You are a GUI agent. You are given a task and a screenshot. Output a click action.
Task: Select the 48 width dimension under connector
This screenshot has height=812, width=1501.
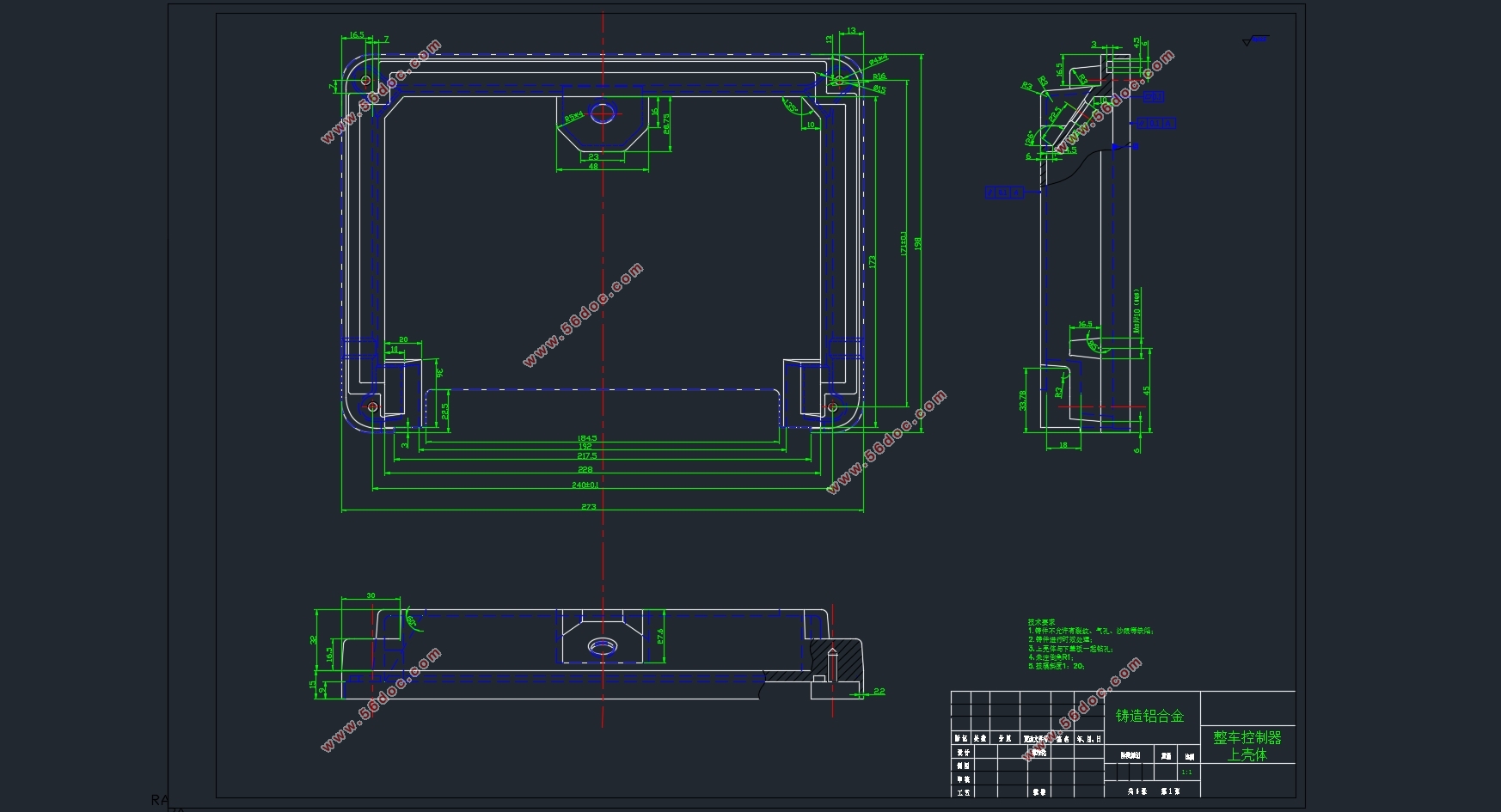click(x=593, y=167)
